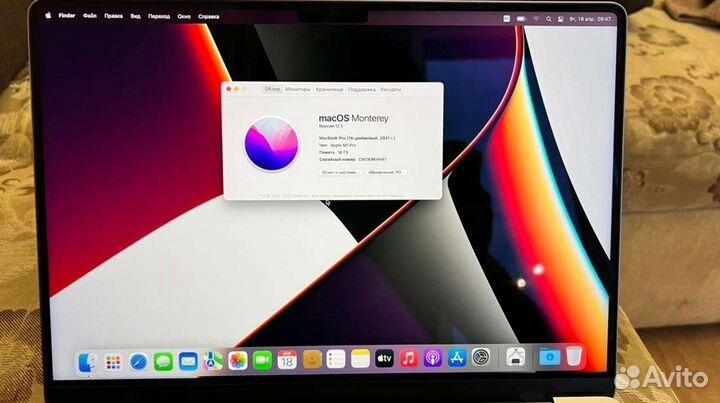Image resolution: width=720 pixels, height=403 pixels.
Task: Open the Файл menu
Action: click(x=90, y=16)
